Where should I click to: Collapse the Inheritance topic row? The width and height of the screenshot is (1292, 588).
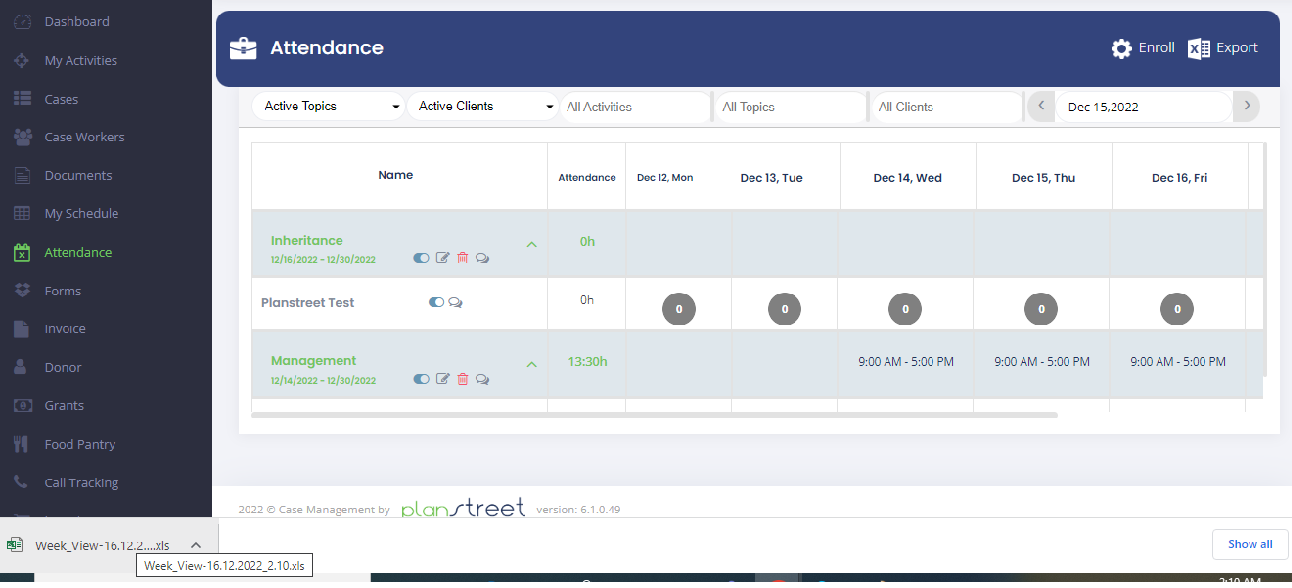(532, 243)
